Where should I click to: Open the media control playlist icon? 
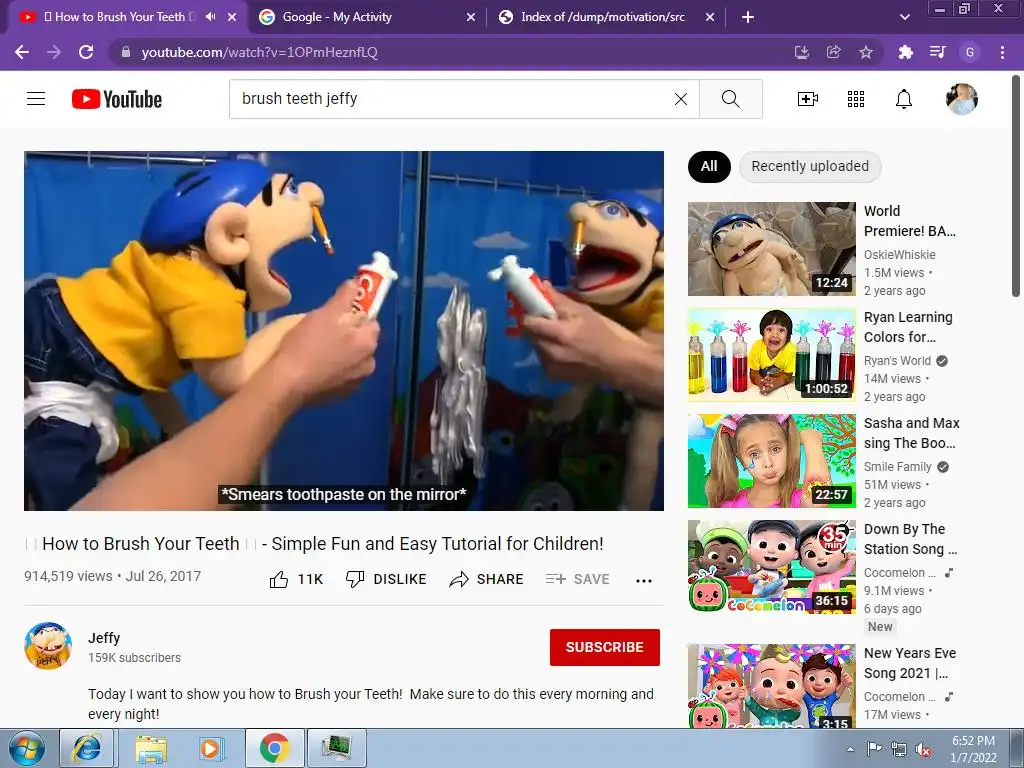[938, 52]
